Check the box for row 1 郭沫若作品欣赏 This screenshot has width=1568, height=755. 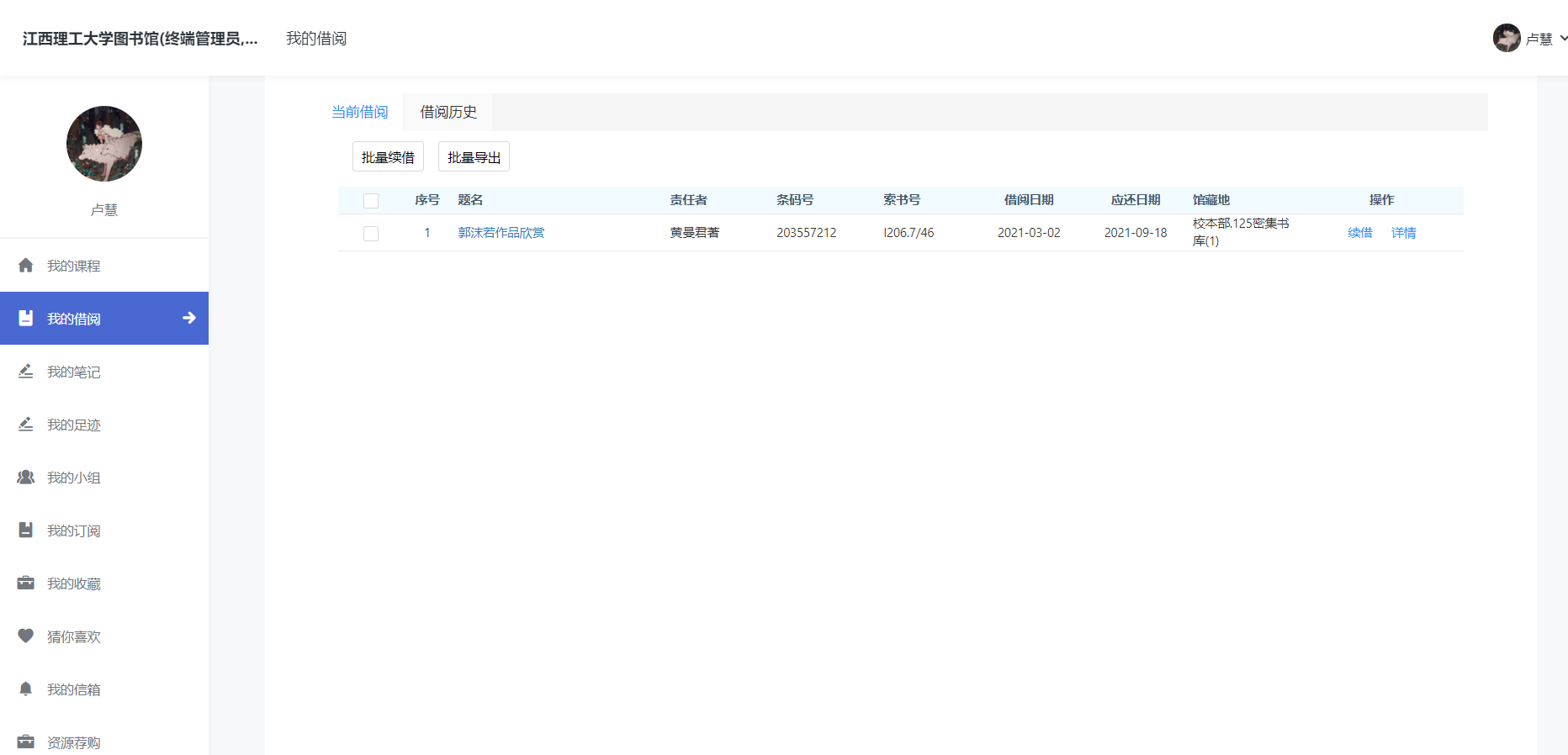point(371,234)
